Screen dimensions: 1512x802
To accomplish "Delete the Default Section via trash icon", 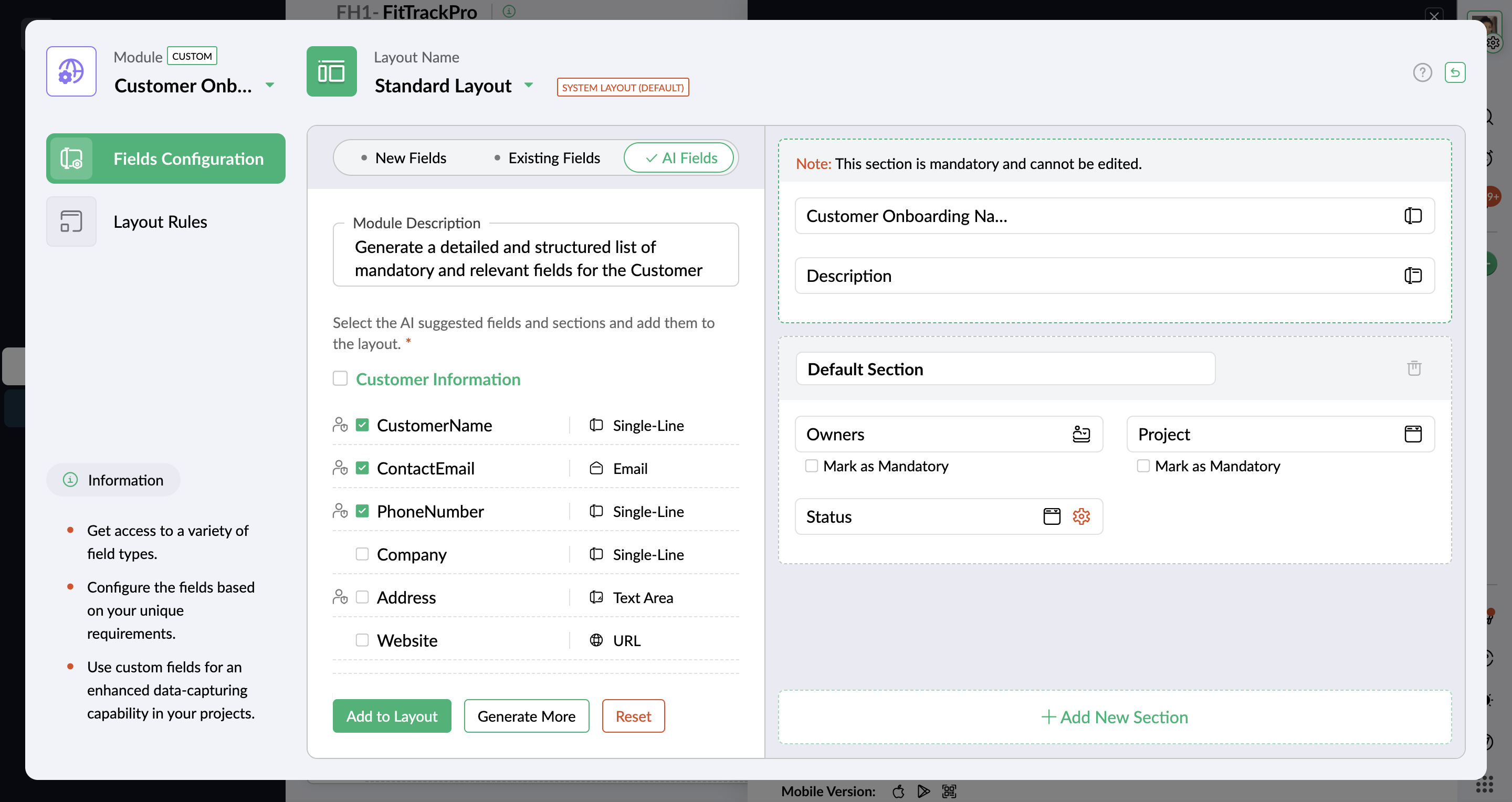I will [1413, 368].
